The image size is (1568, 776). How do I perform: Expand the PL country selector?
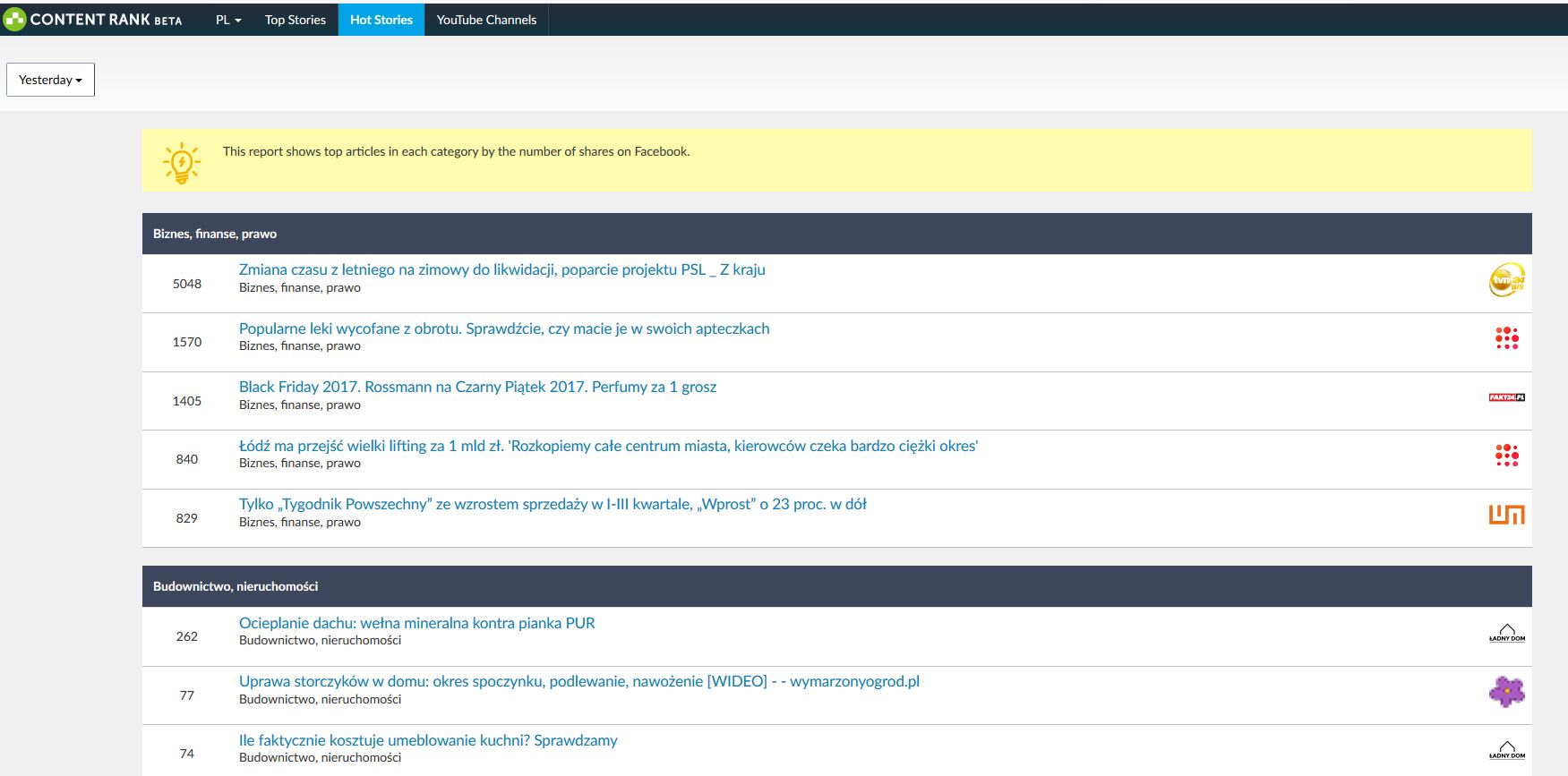point(228,20)
